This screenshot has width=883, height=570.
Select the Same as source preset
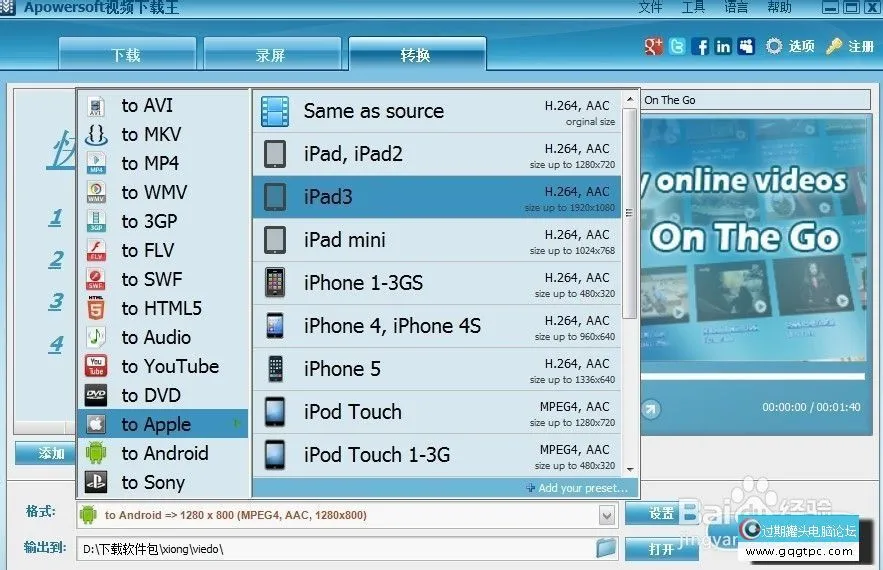[436, 111]
